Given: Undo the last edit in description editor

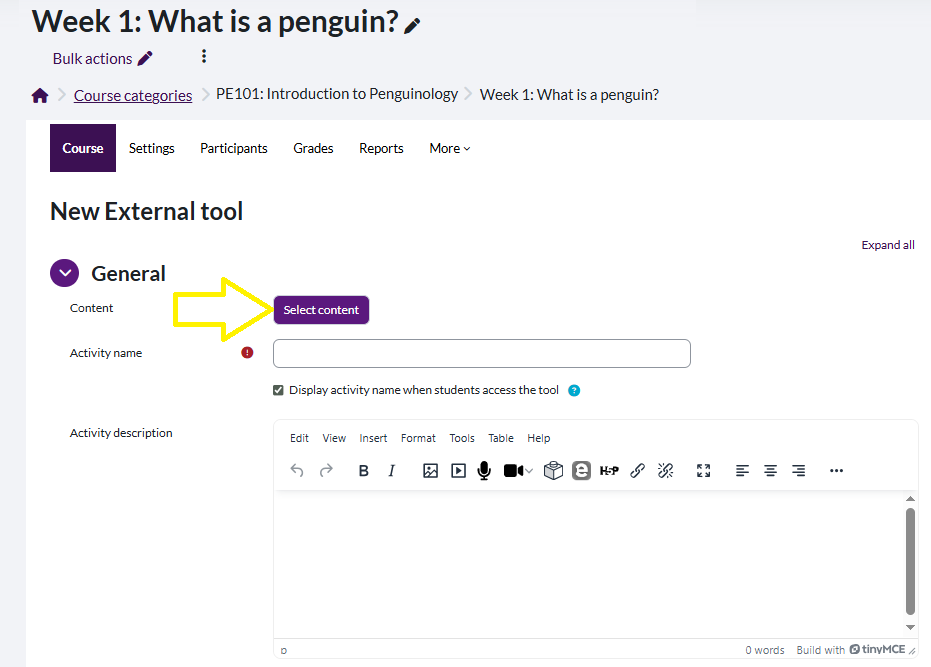Looking at the screenshot, I should (297, 471).
